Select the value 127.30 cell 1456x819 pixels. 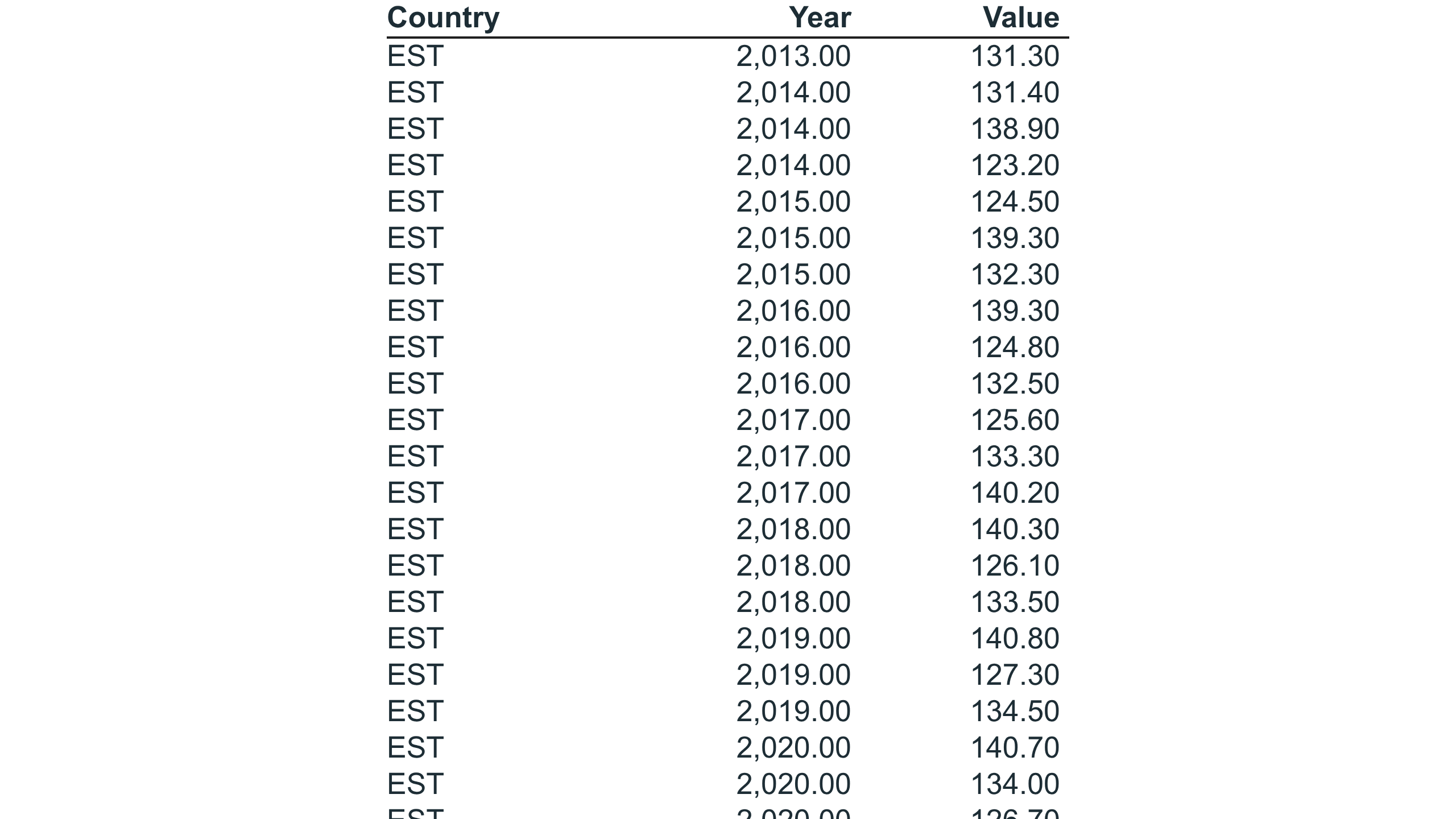[1015, 675]
